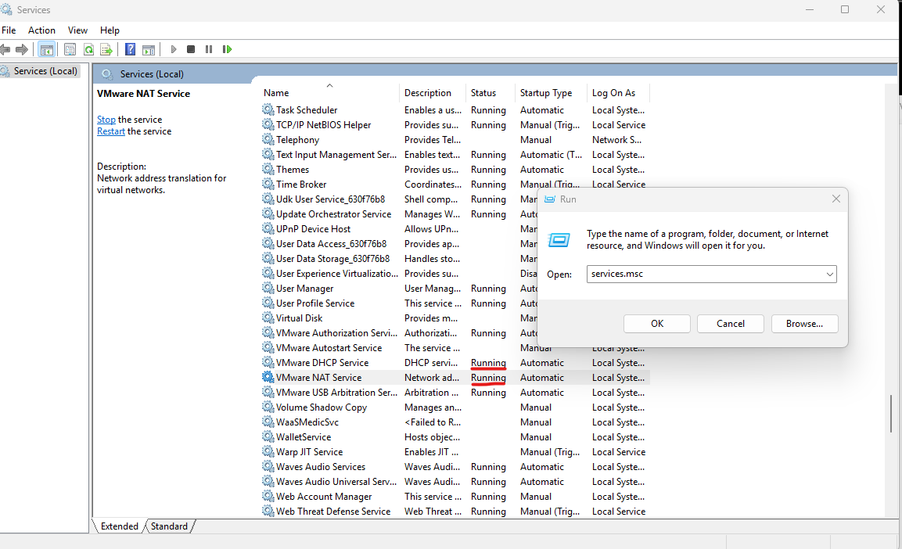Open the View menu
Image resolution: width=902 pixels, height=549 pixels.
(78, 30)
